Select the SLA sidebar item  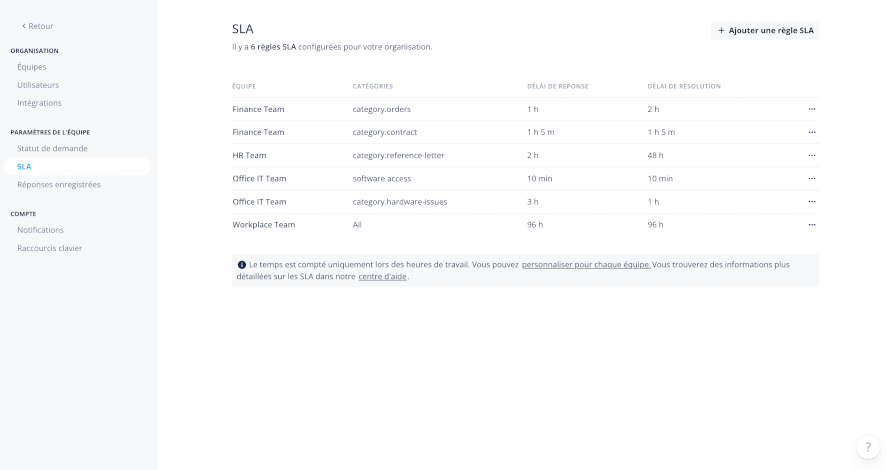77,166
